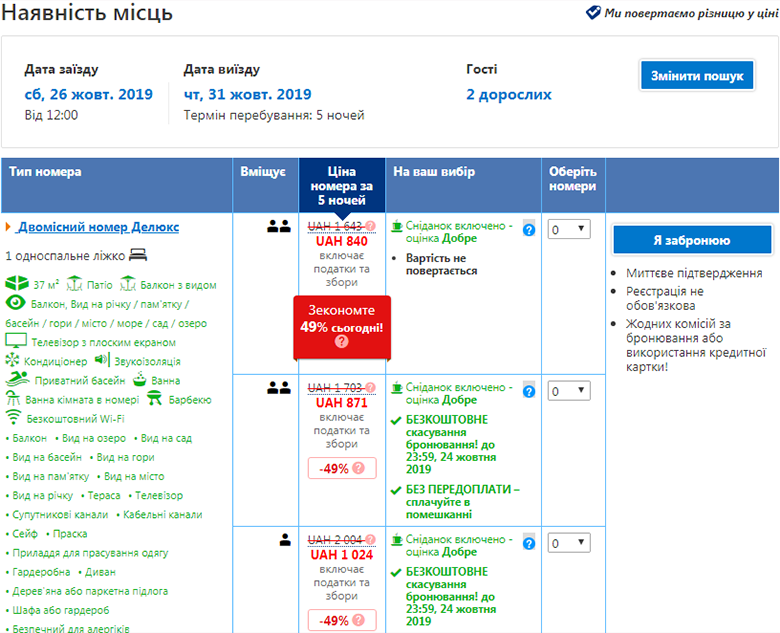780x633 pixels.
Task: Click the eye icon for room view amenity
Action: [x=15, y=303]
